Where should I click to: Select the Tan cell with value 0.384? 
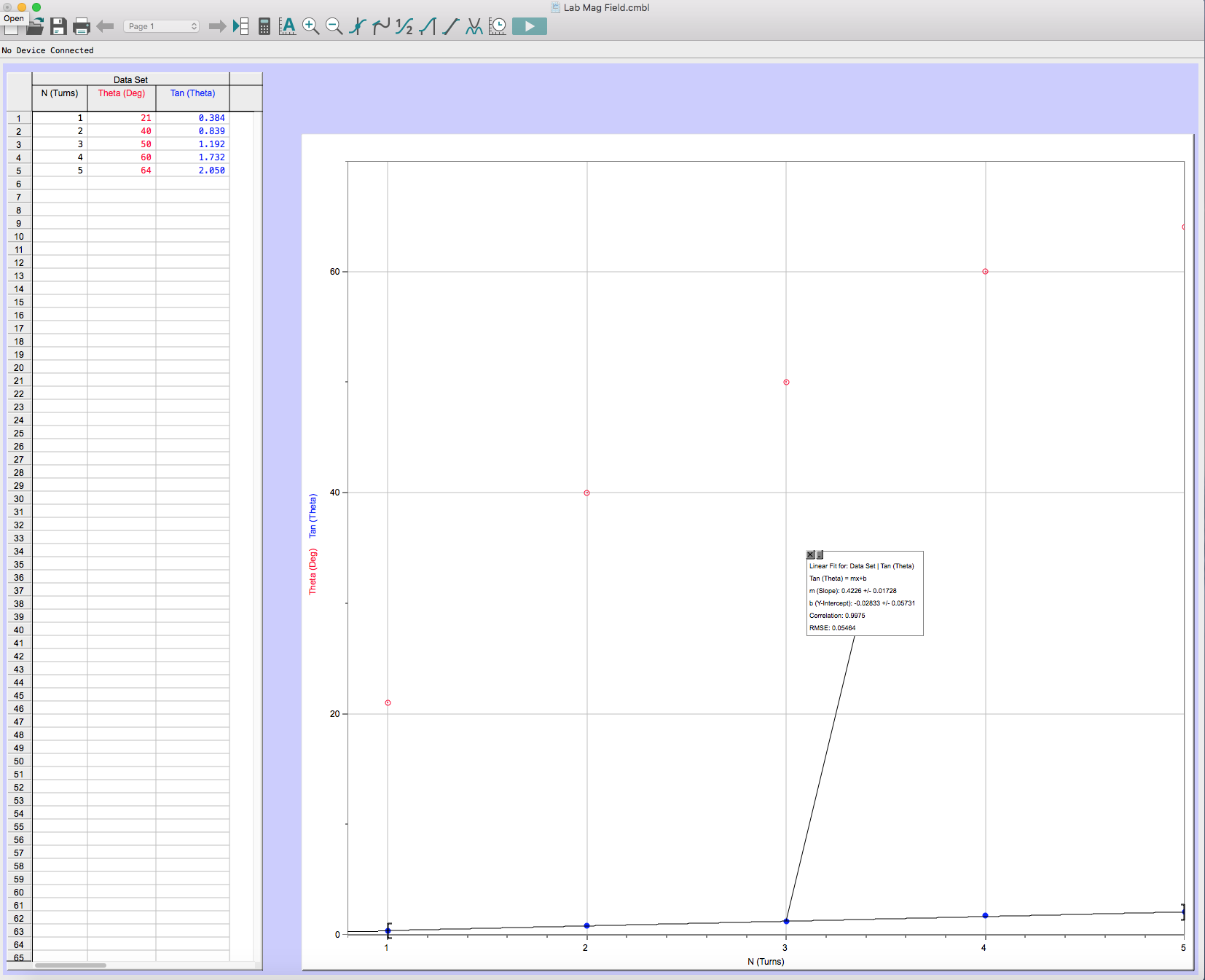click(x=192, y=118)
